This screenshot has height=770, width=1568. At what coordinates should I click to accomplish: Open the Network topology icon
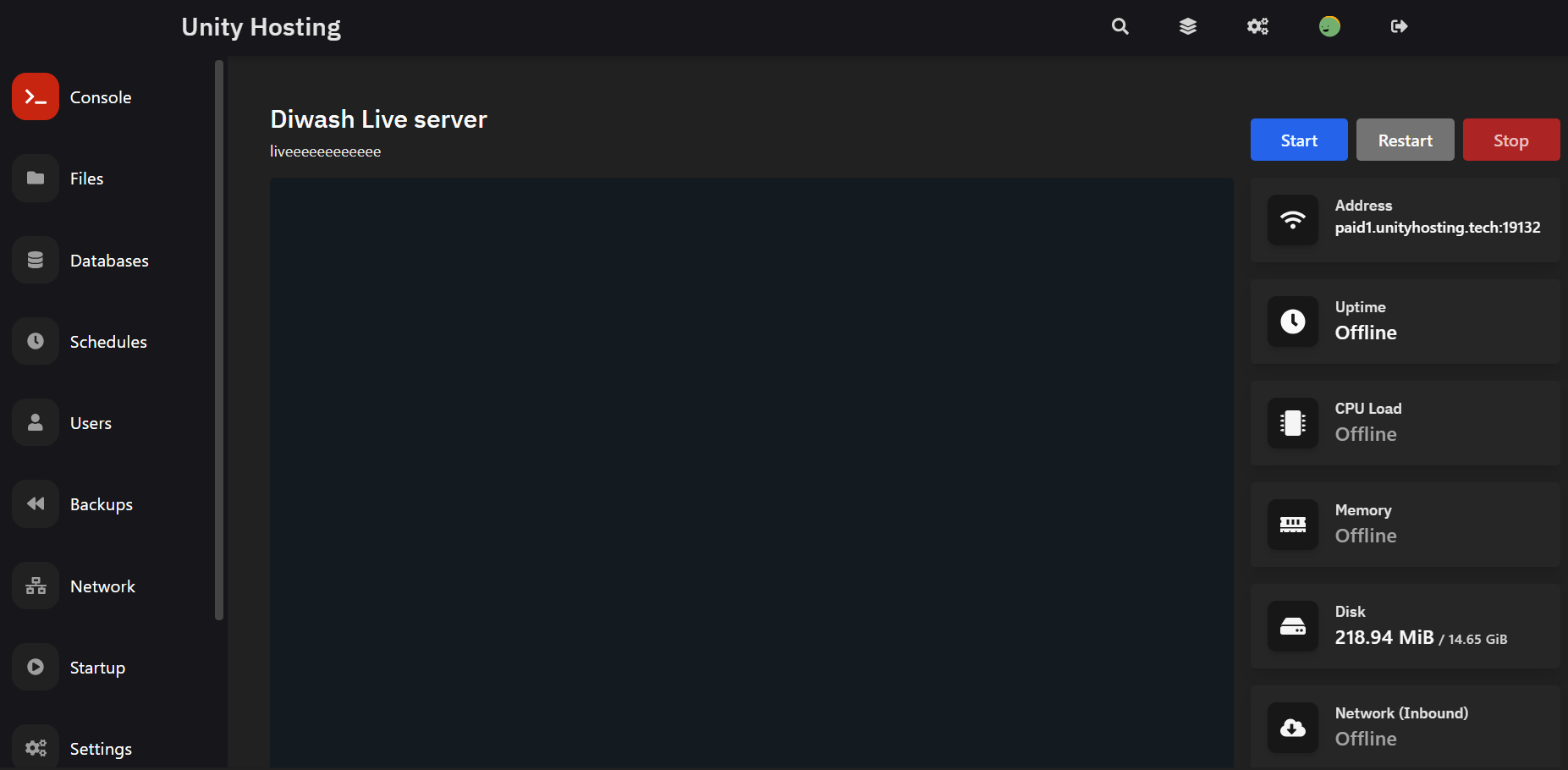coord(36,586)
